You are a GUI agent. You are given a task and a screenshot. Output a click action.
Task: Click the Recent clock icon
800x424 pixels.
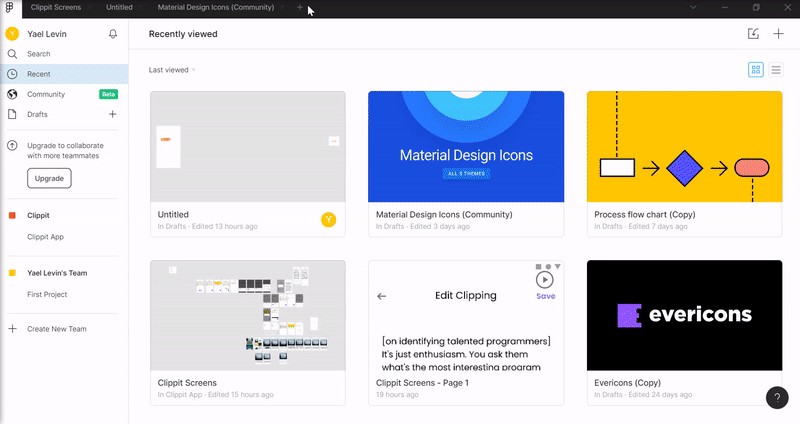12,74
